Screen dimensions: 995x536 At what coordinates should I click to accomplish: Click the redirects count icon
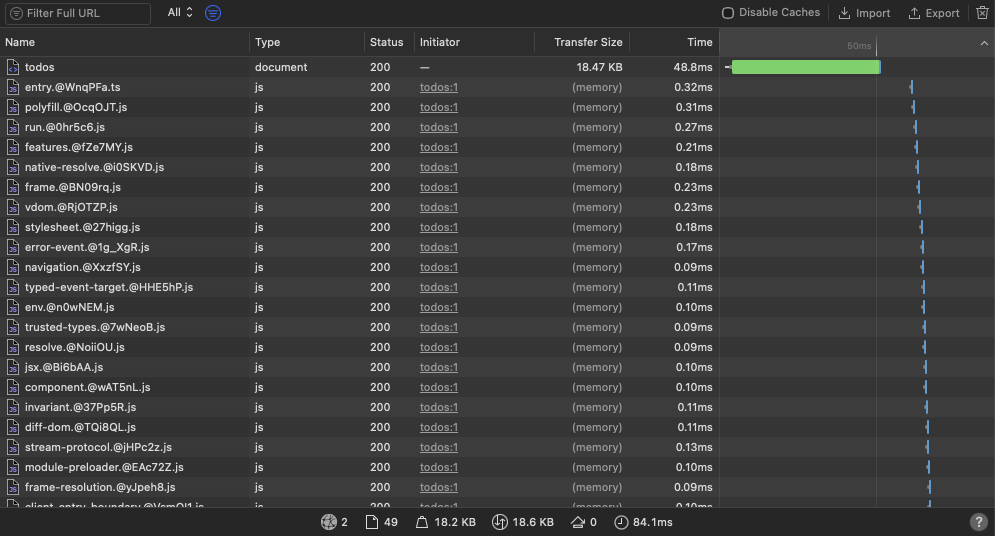coord(578,522)
